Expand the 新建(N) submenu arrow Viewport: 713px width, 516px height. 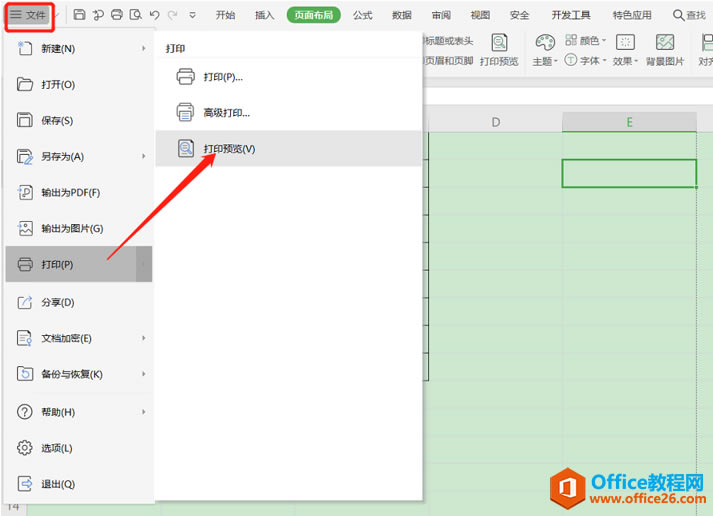[143, 48]
